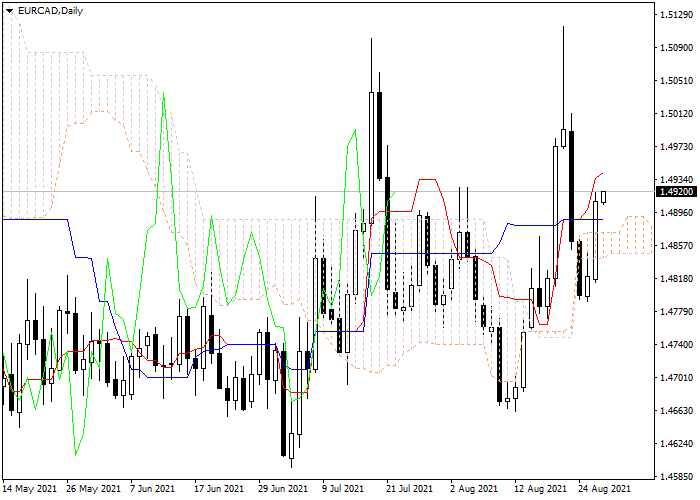Click price axis value 1.45850
Screen dimensions: 700x500
coord(676,477)
